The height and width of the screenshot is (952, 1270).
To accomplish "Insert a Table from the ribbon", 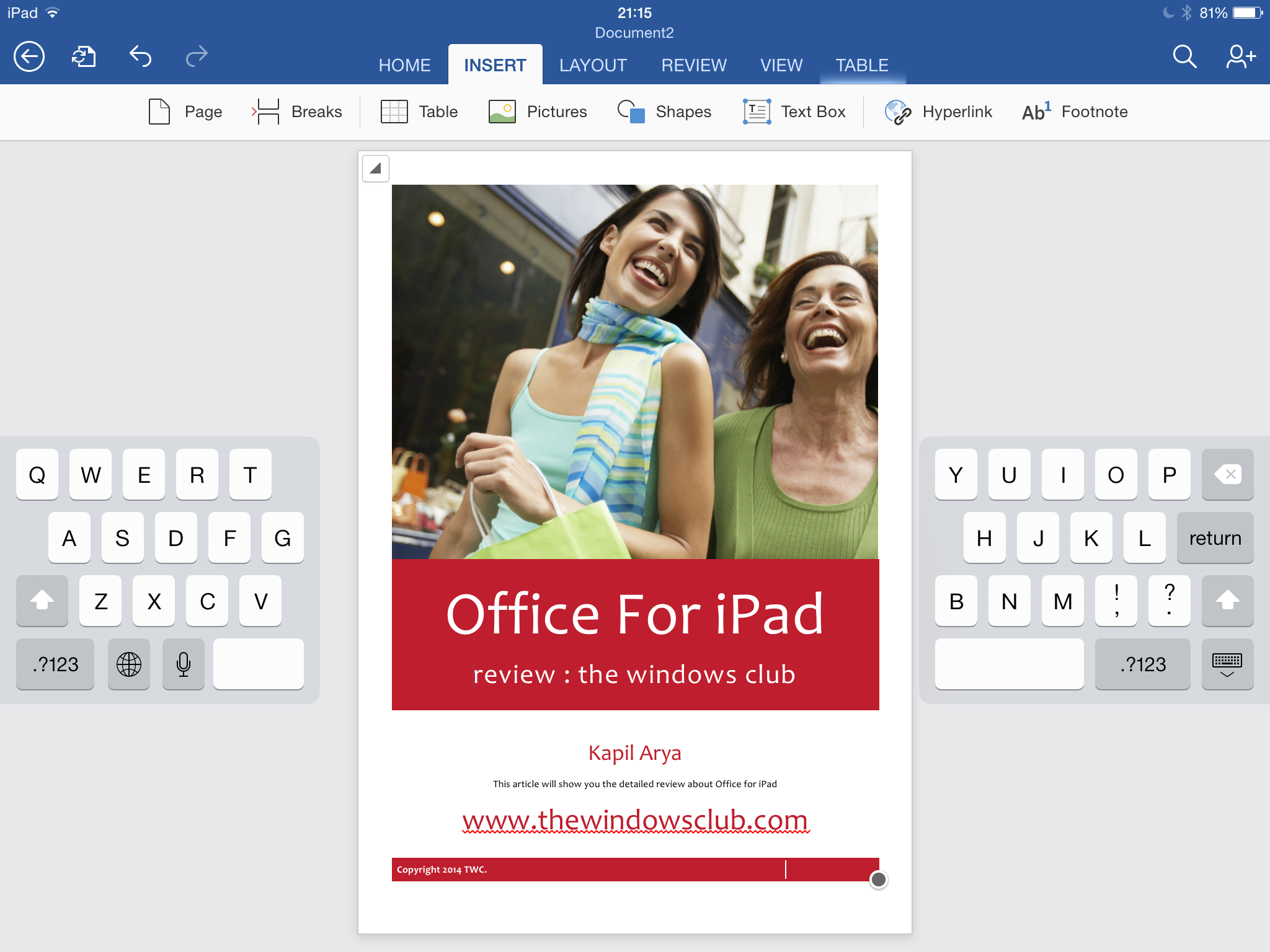I will click(x=419, y=112).
